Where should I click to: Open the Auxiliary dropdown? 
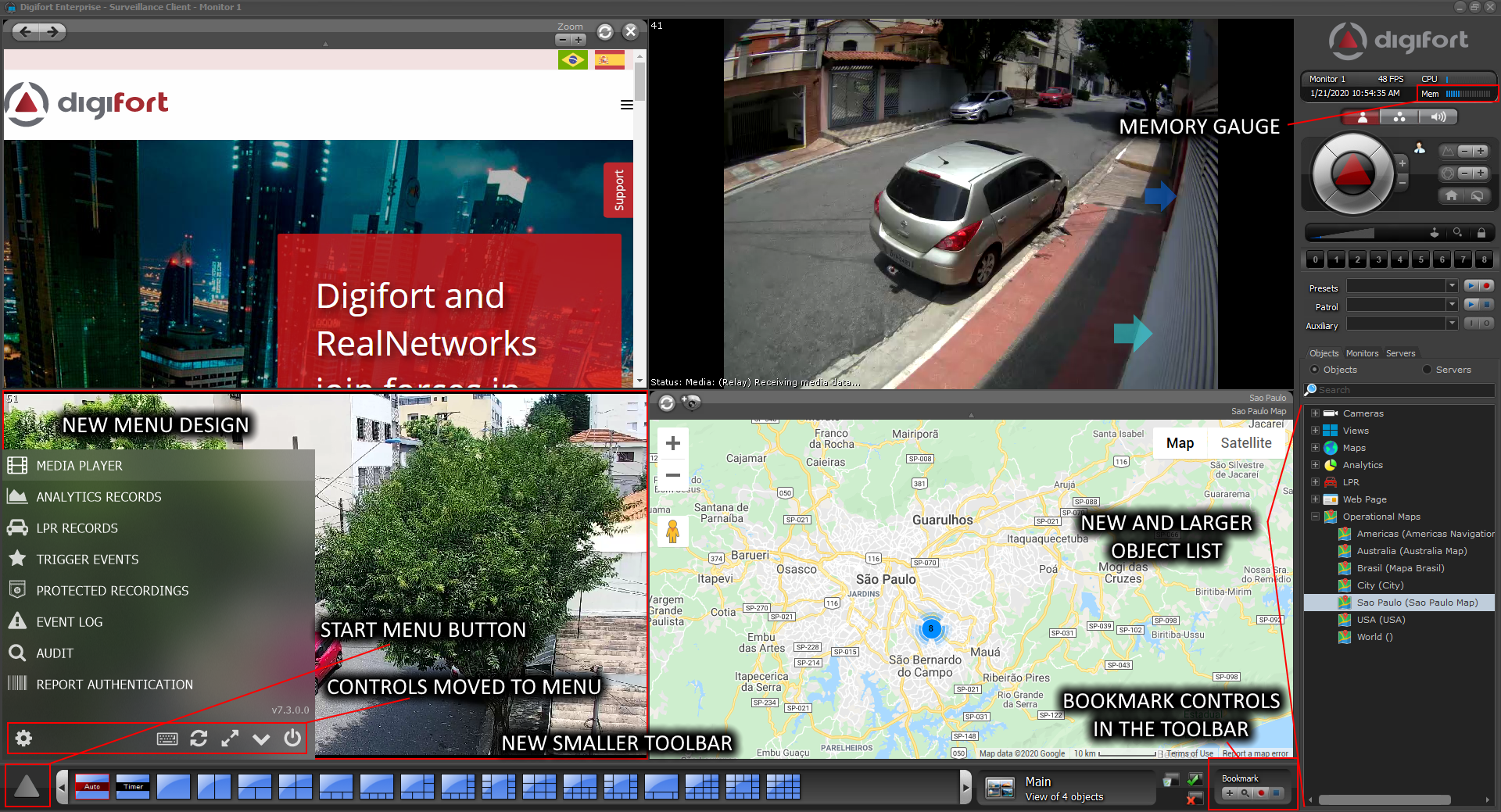tap(1402, 324)
